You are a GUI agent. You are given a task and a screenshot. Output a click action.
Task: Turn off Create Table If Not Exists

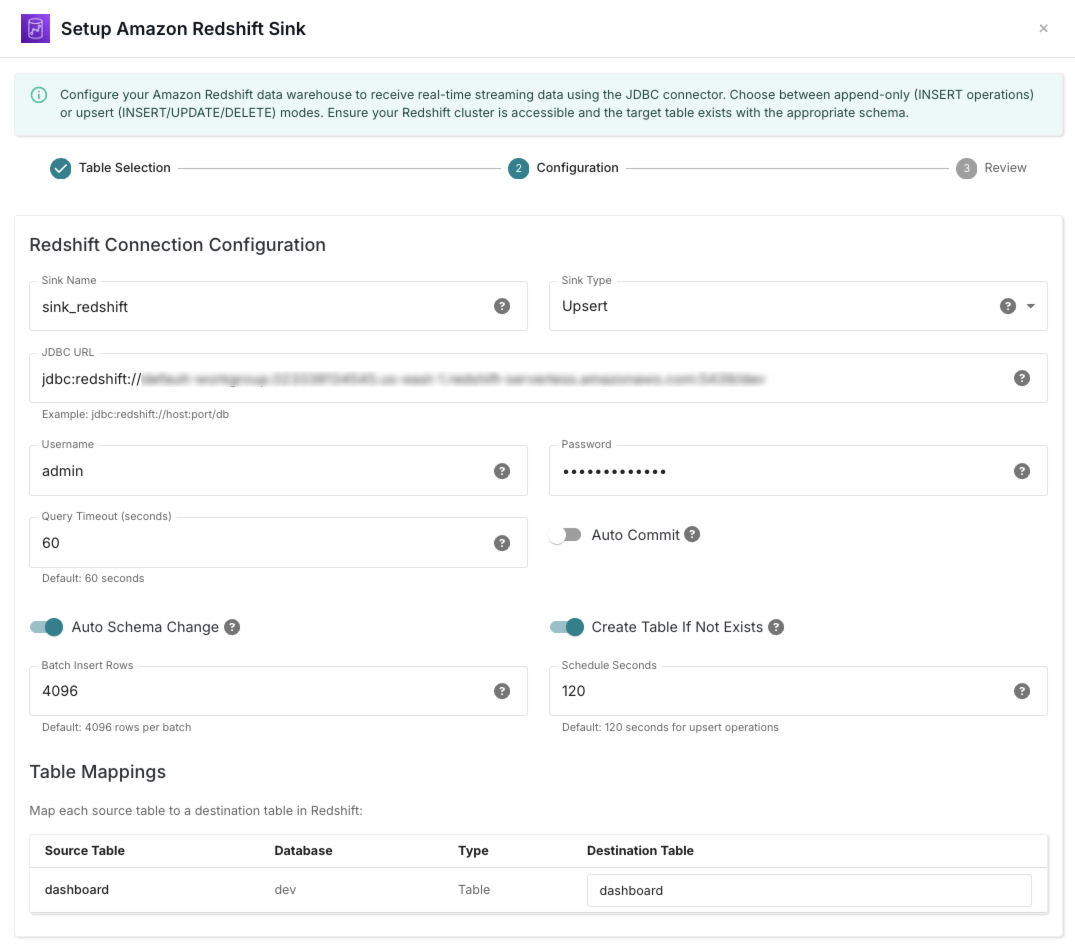(x=566, y=627)
